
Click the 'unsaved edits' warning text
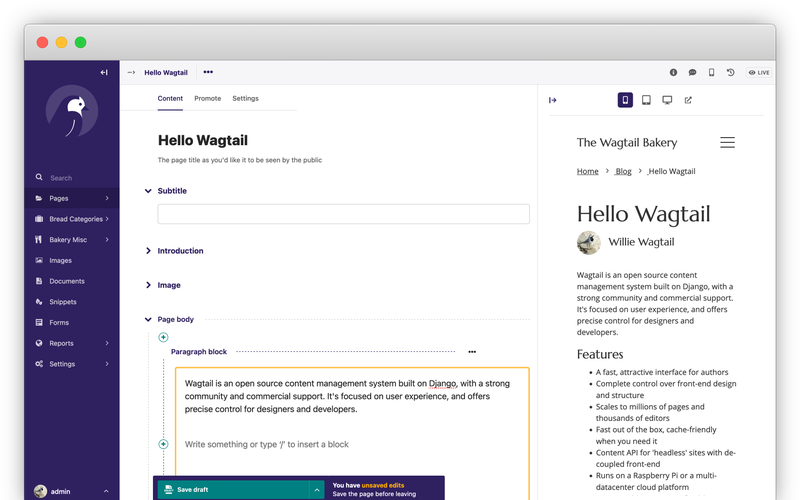coord(383,485)
